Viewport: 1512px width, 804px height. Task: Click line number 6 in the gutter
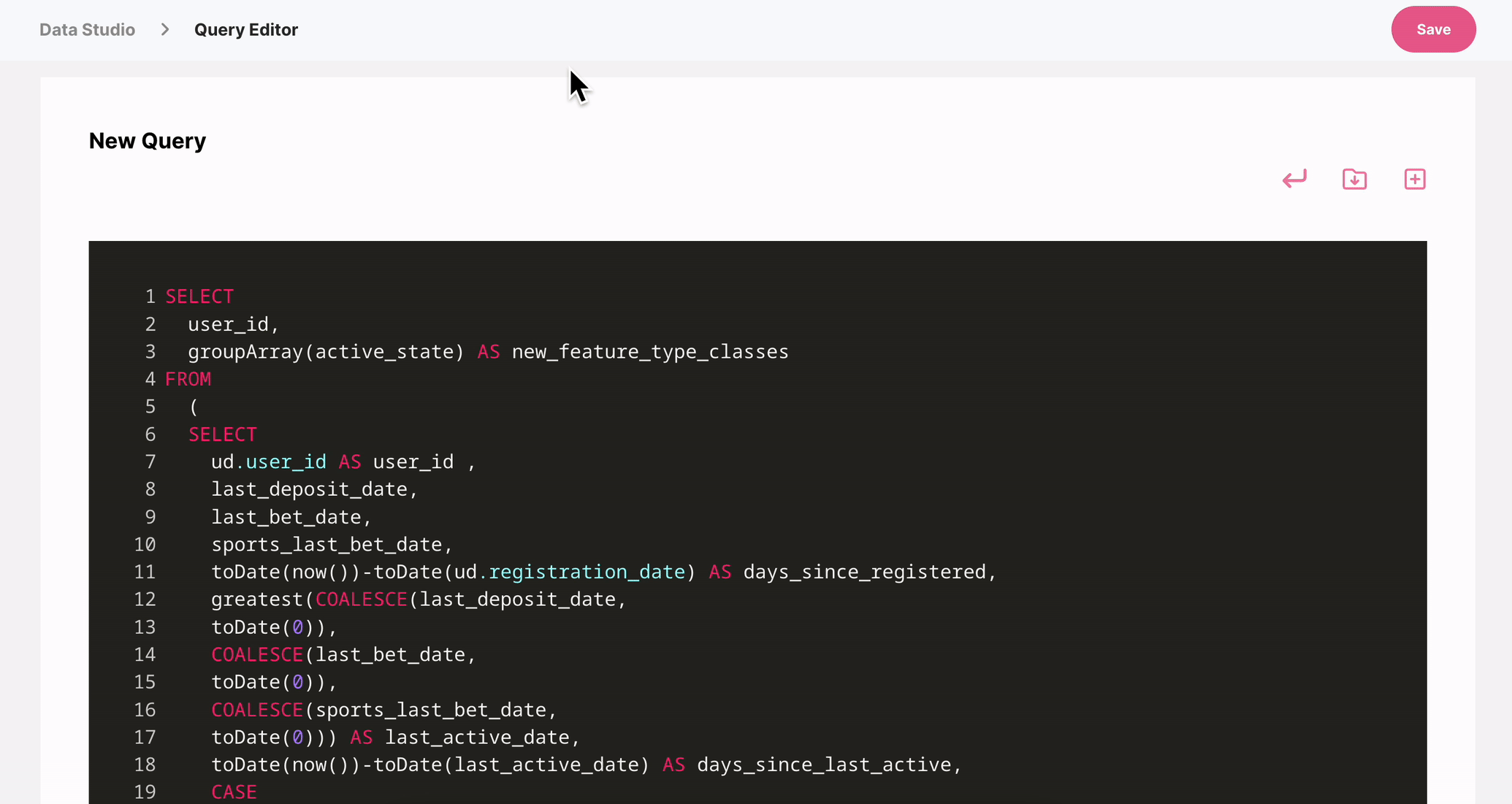(x=150, y=434)
